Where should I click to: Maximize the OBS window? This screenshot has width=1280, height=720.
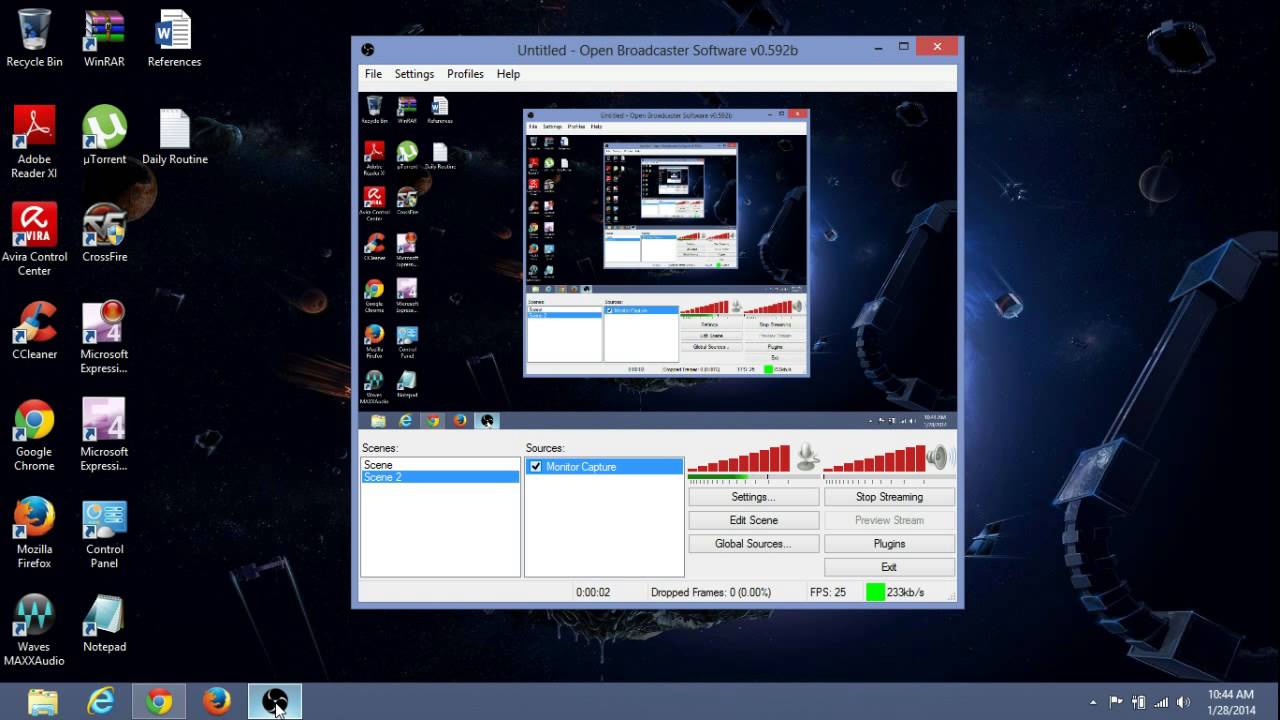click(904, 47)
